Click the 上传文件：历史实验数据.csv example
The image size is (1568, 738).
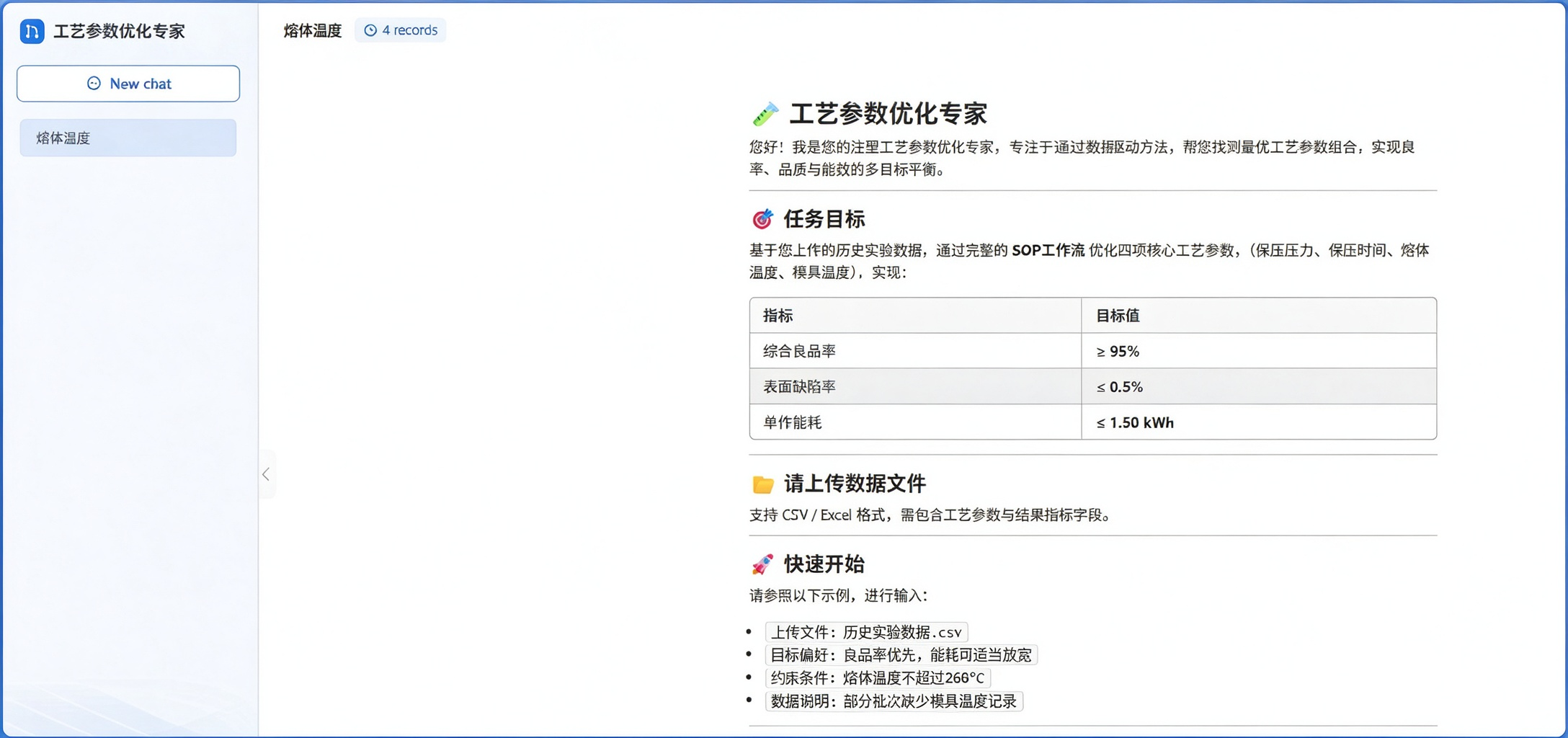[x=866, y=632]
